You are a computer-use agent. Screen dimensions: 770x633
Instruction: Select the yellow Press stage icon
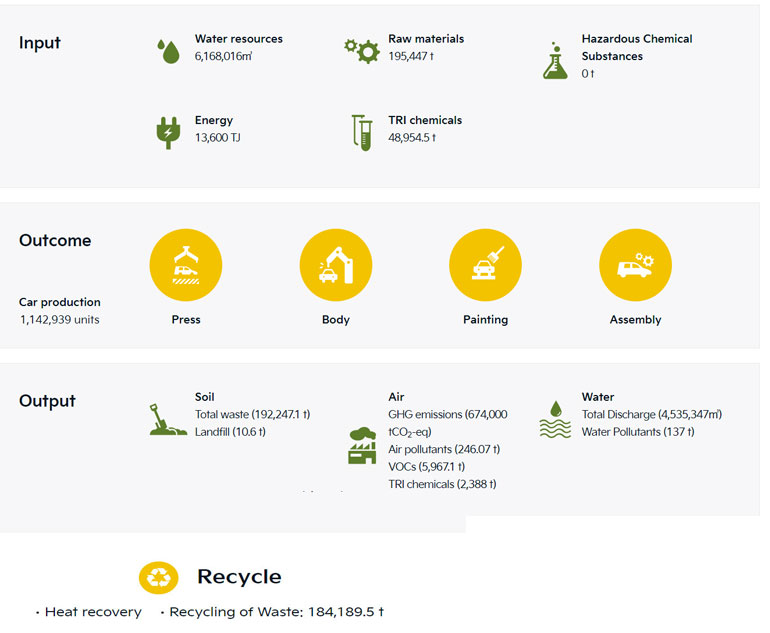(x=186, y=265)
